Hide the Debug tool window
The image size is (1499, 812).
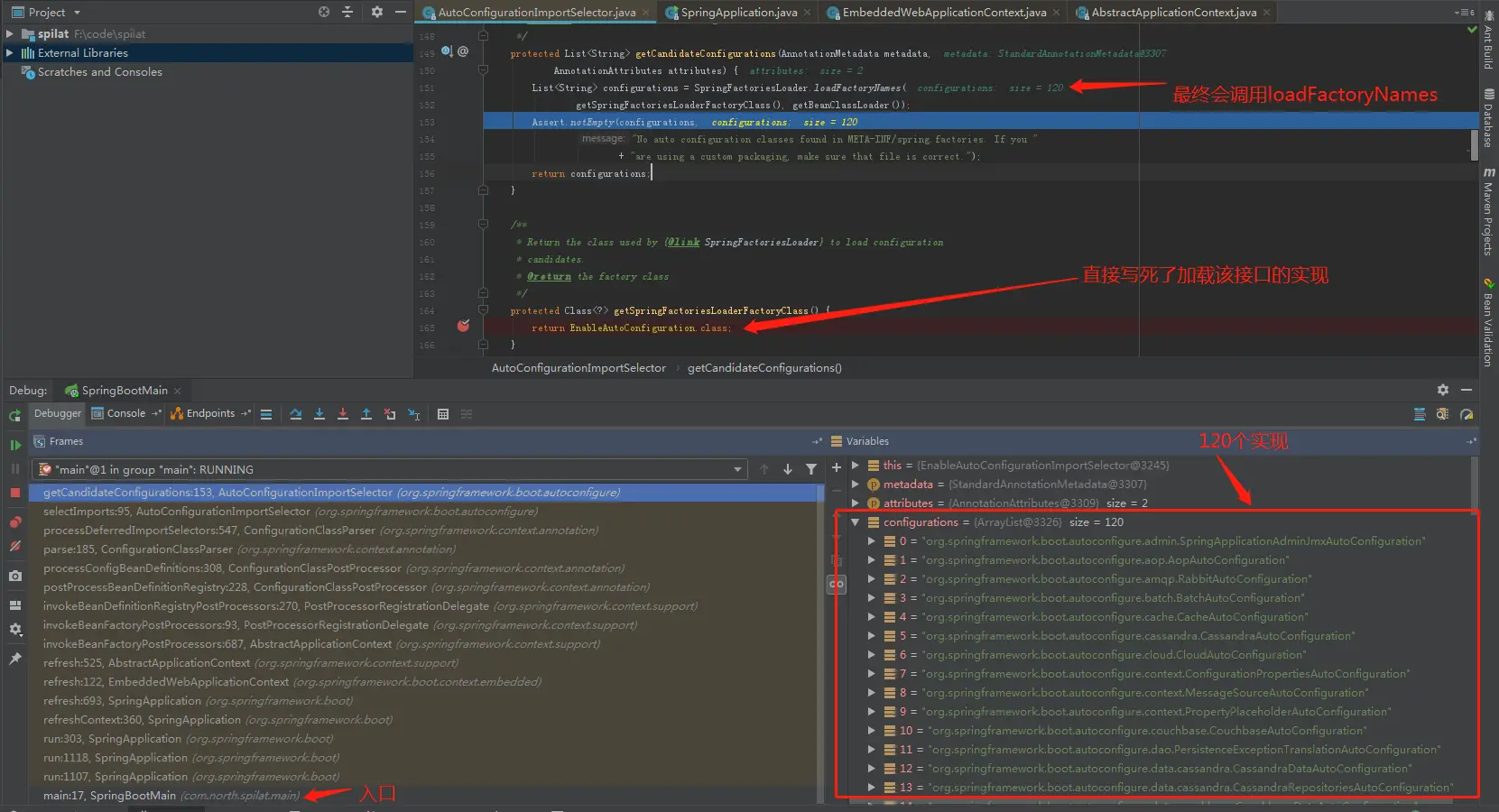click(x=1467, y=390)
